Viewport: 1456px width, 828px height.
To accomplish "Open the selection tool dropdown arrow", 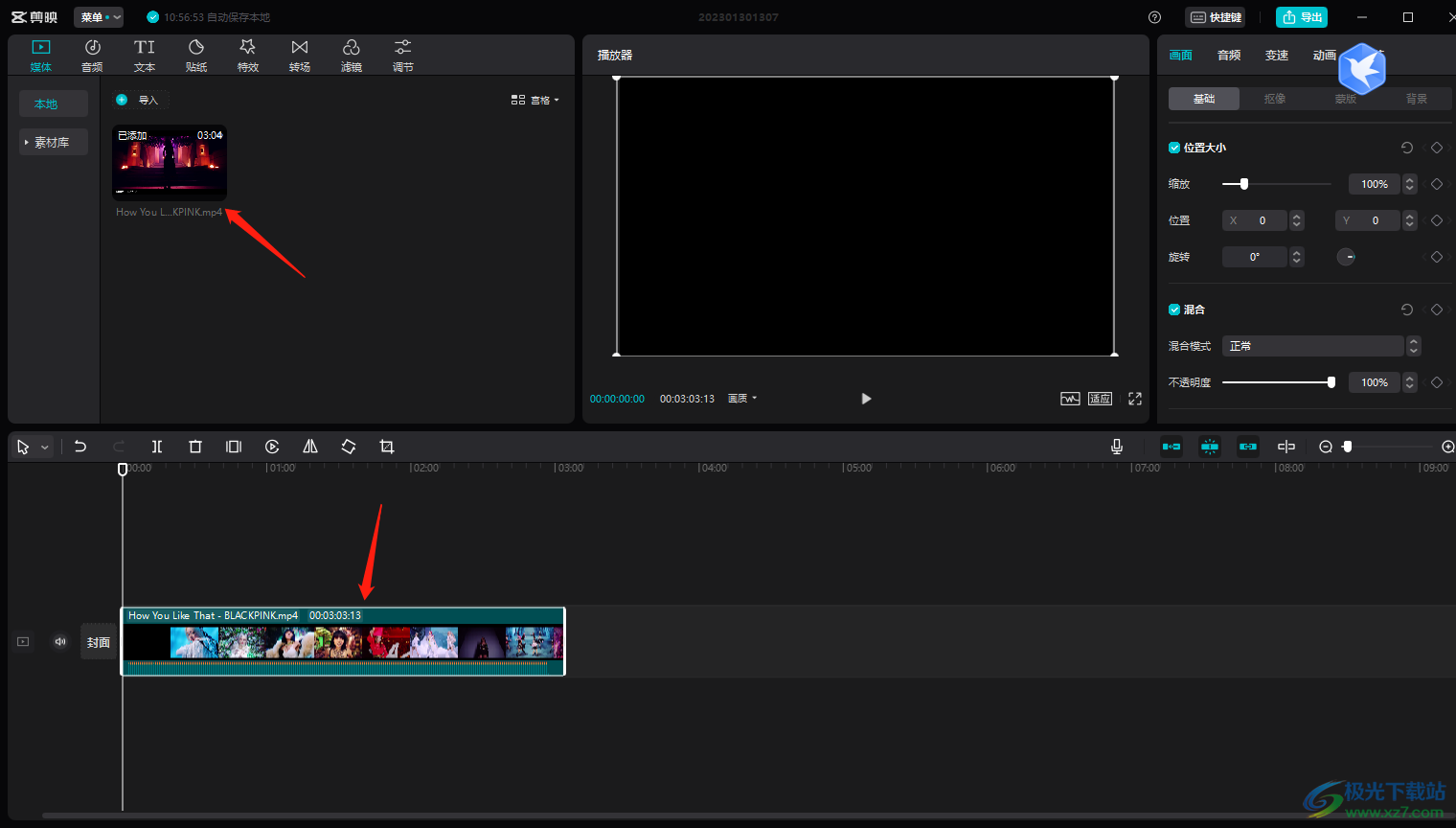I will [x=45, y=448].
